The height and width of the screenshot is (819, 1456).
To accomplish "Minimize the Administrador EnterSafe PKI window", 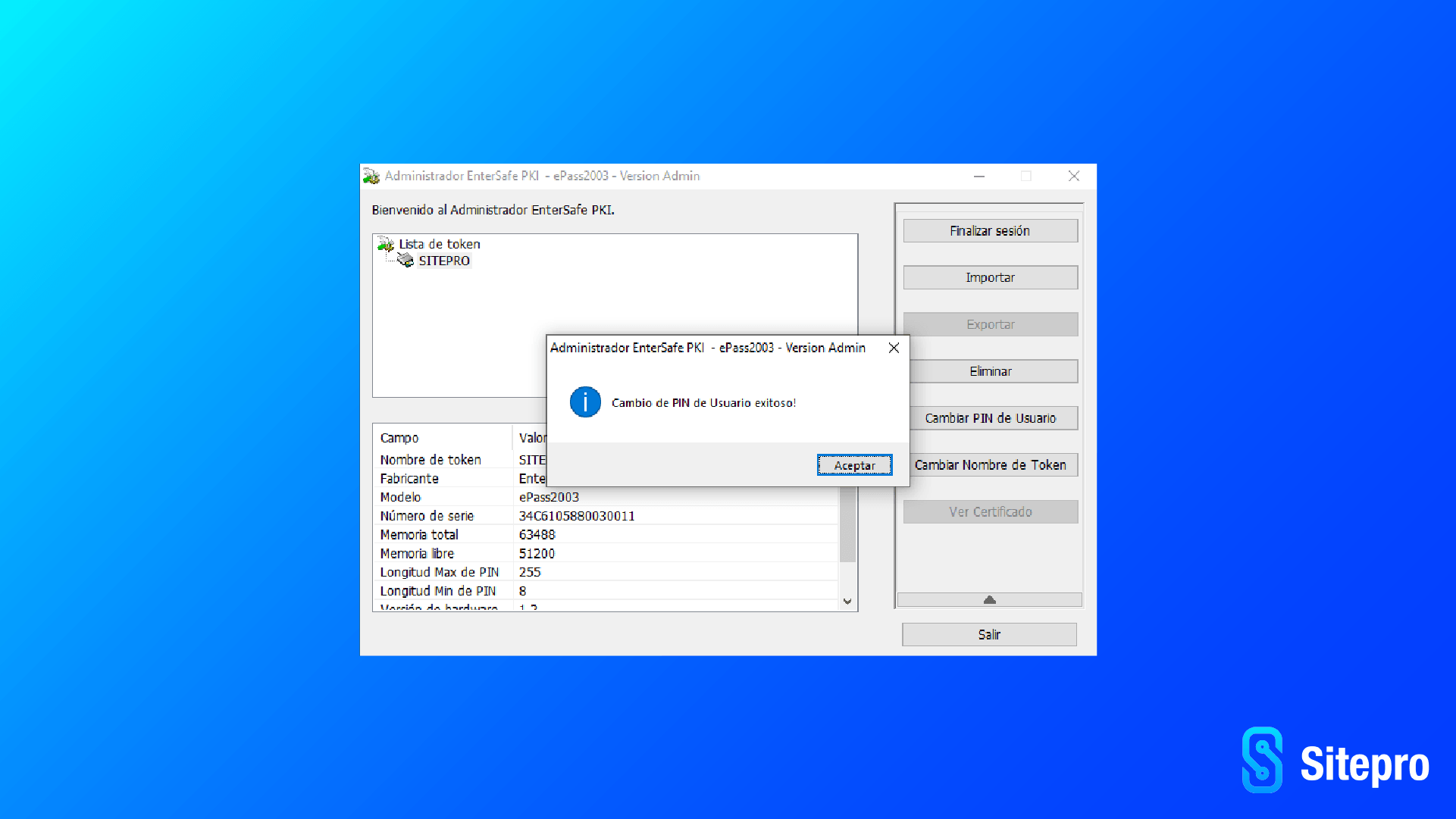I will pyautogui.click(x=979, y=177).
